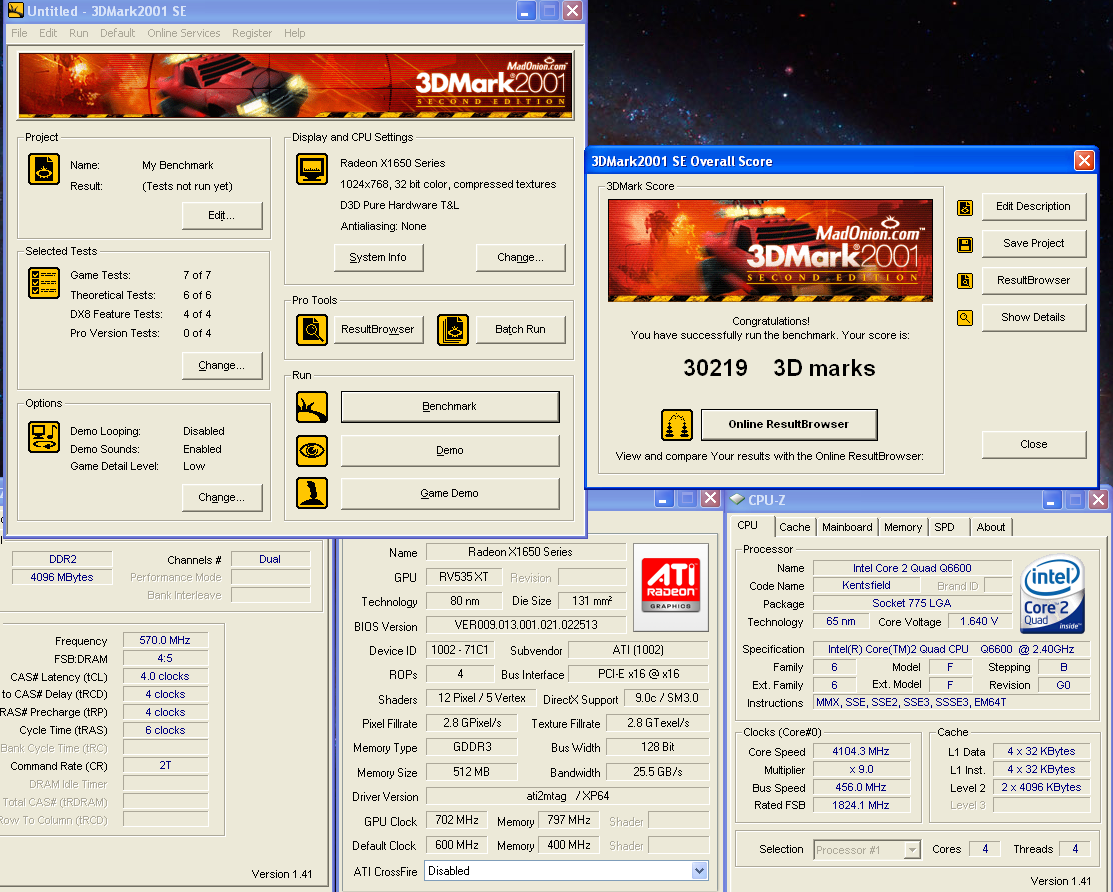Click the 3DMark2001 main window banner
Image resolution: width=1113 pixels, height=892 pixels.
296,85
